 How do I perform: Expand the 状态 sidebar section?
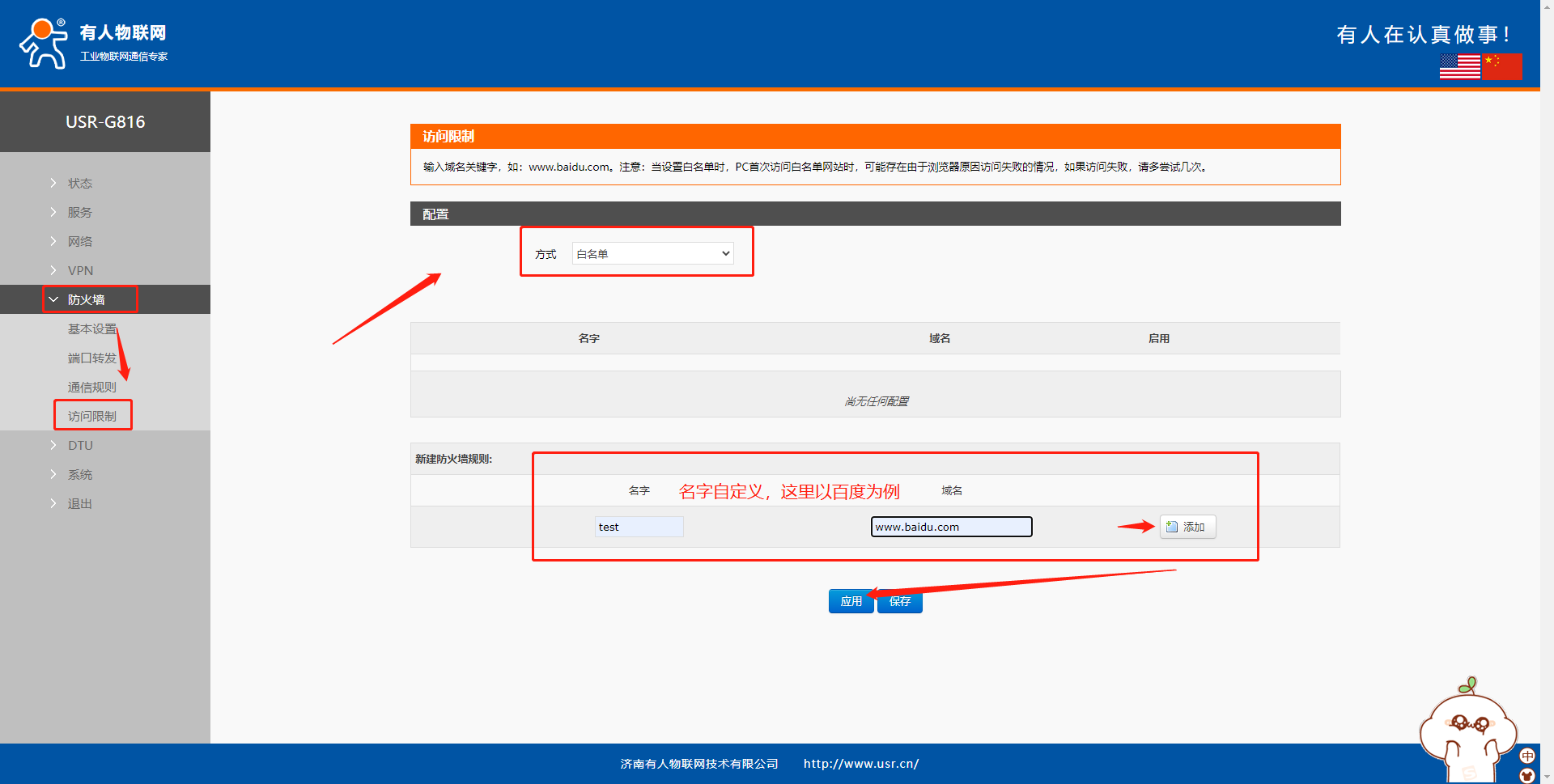pos(79,183)
